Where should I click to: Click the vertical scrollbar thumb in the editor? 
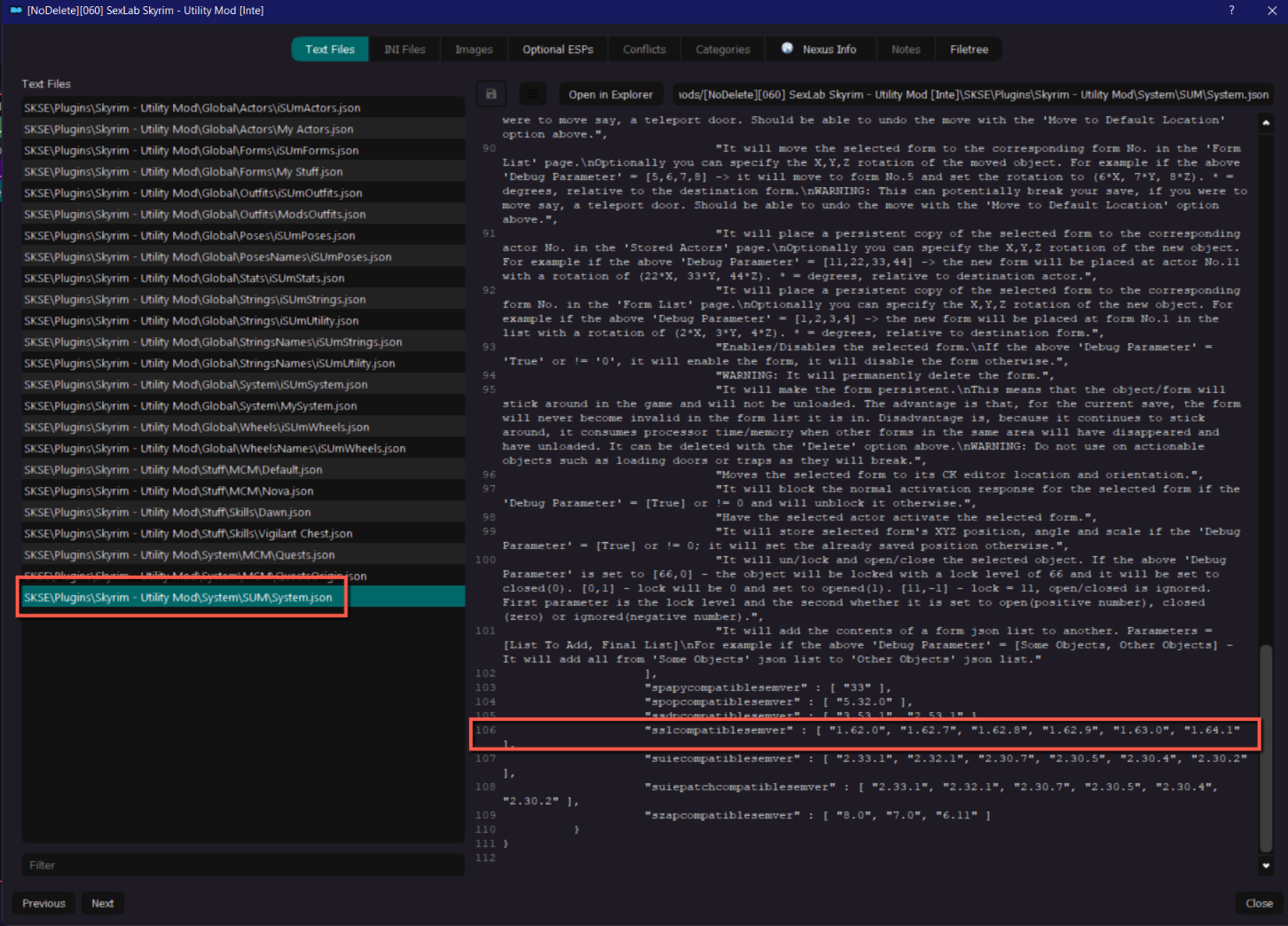[1266, 748]
